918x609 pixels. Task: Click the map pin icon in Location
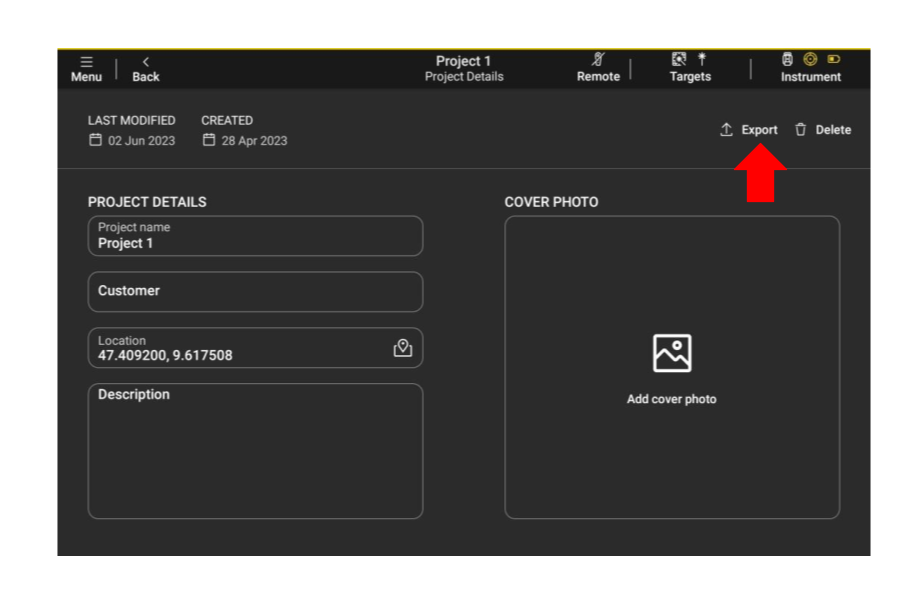click(403, 348)
